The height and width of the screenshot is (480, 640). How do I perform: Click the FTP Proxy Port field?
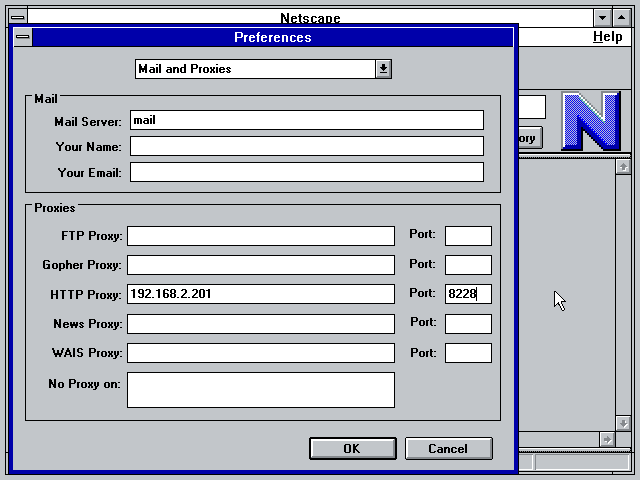tap(468, 236)
